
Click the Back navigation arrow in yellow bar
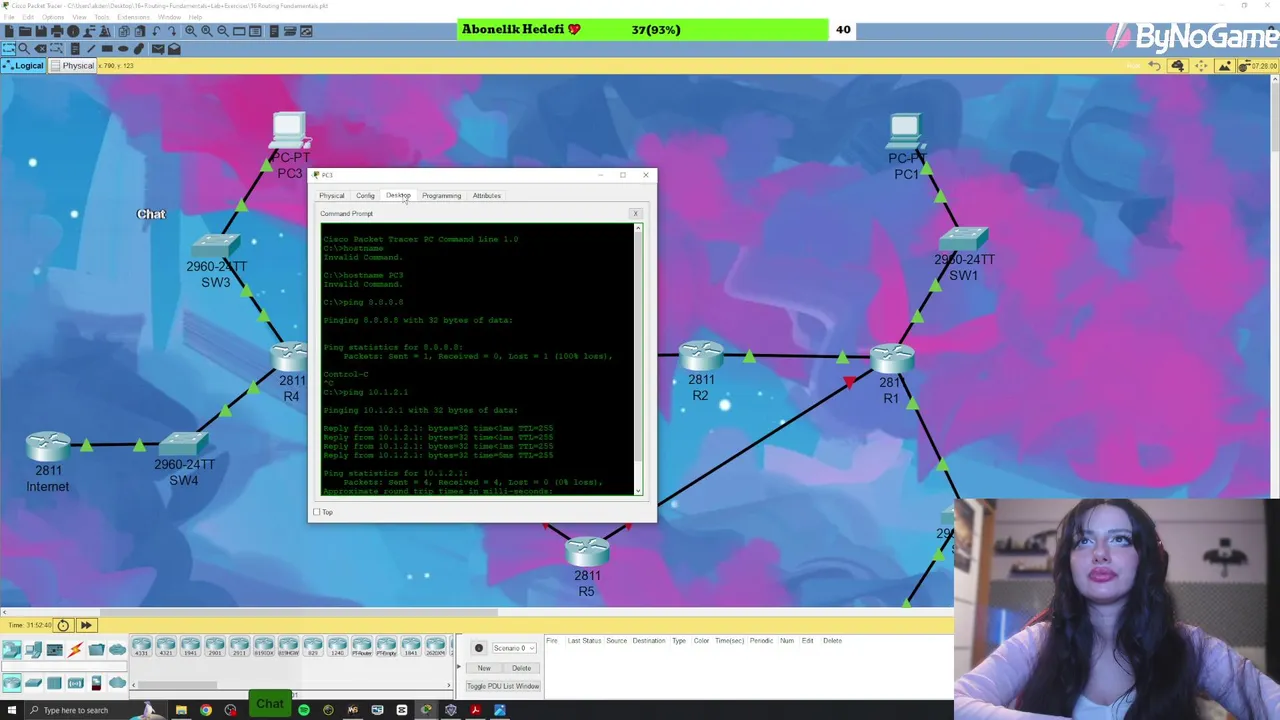1154,65
